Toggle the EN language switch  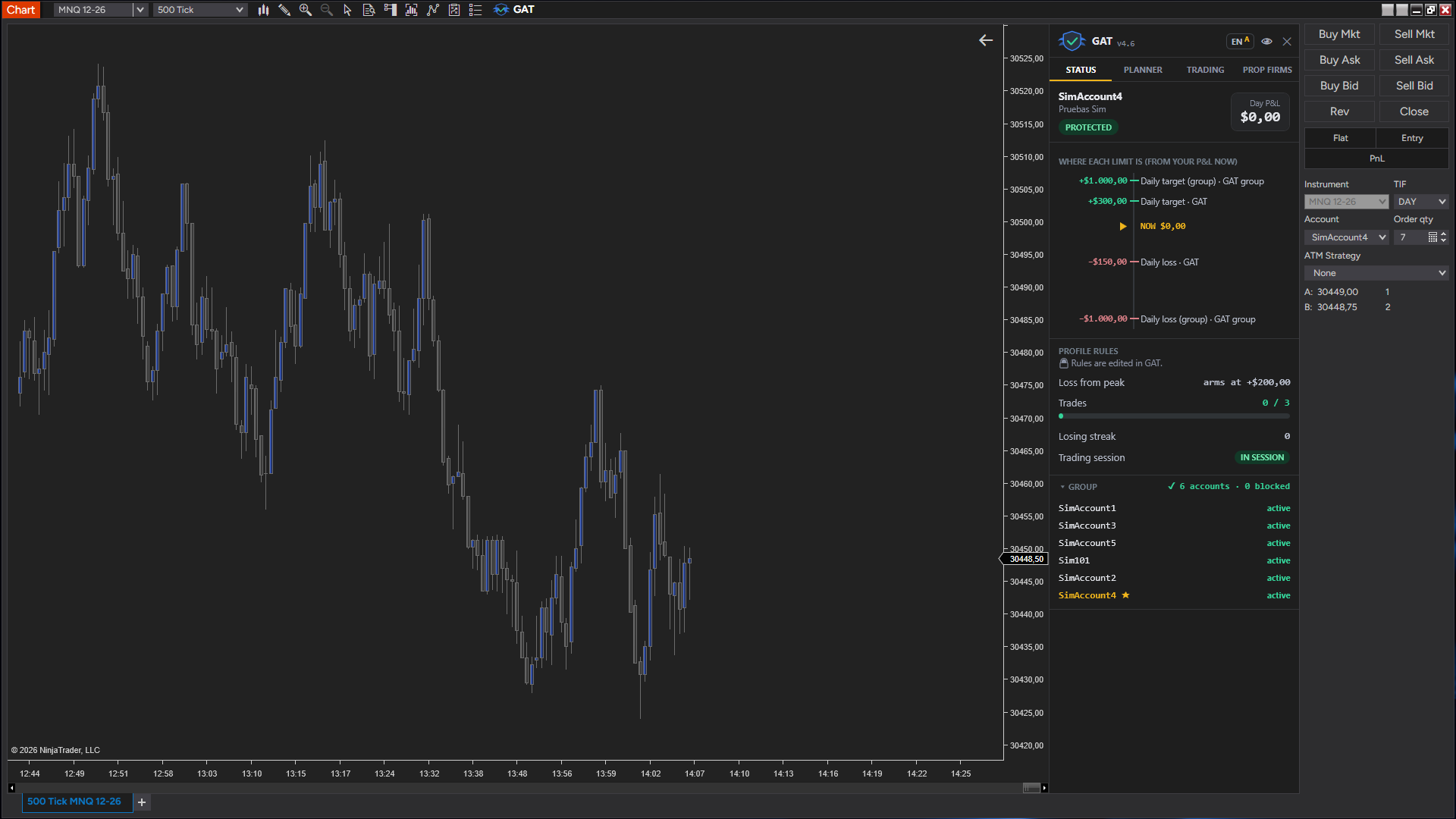[x=1240, y=42]
